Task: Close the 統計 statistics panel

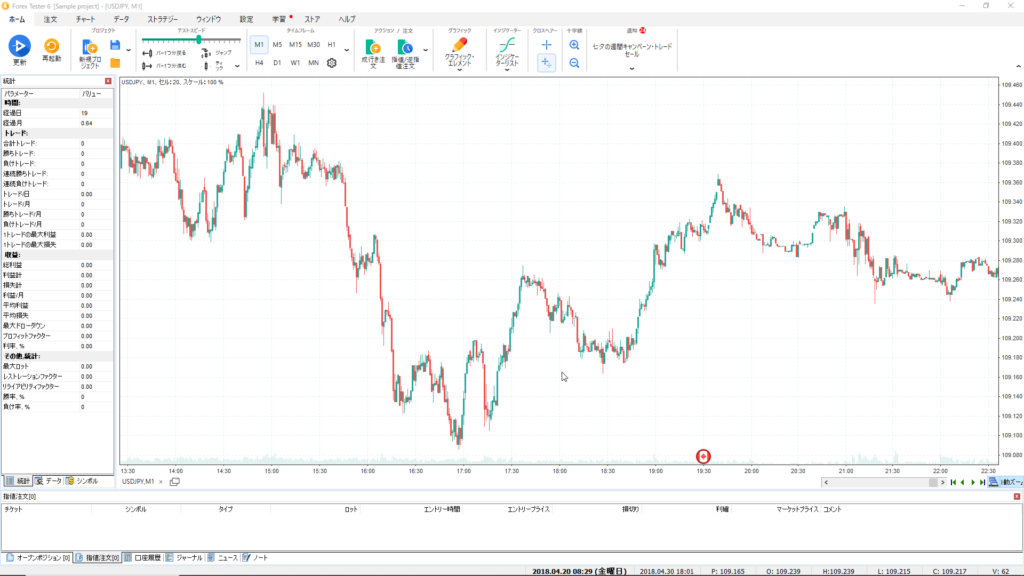Action: pyautogui.click(x=108, y=81)
